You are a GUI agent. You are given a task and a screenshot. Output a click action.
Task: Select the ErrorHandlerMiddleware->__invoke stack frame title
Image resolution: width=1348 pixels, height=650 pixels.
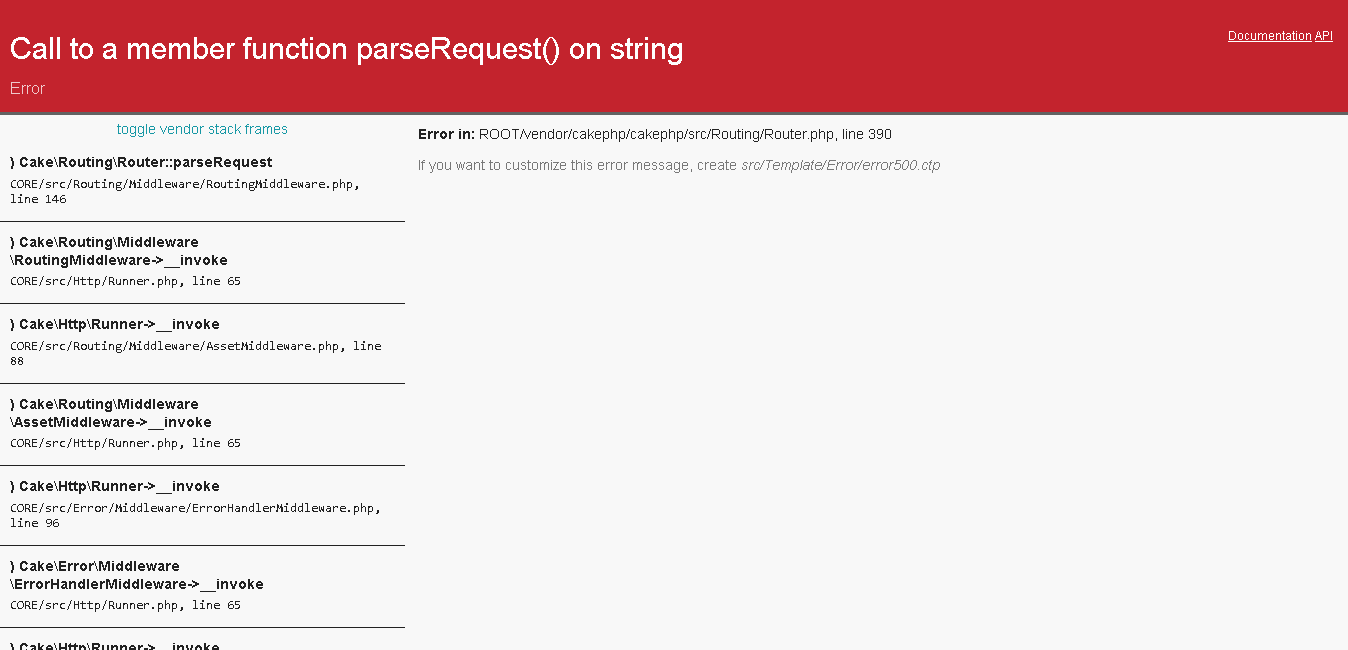(x=137, y=575)
